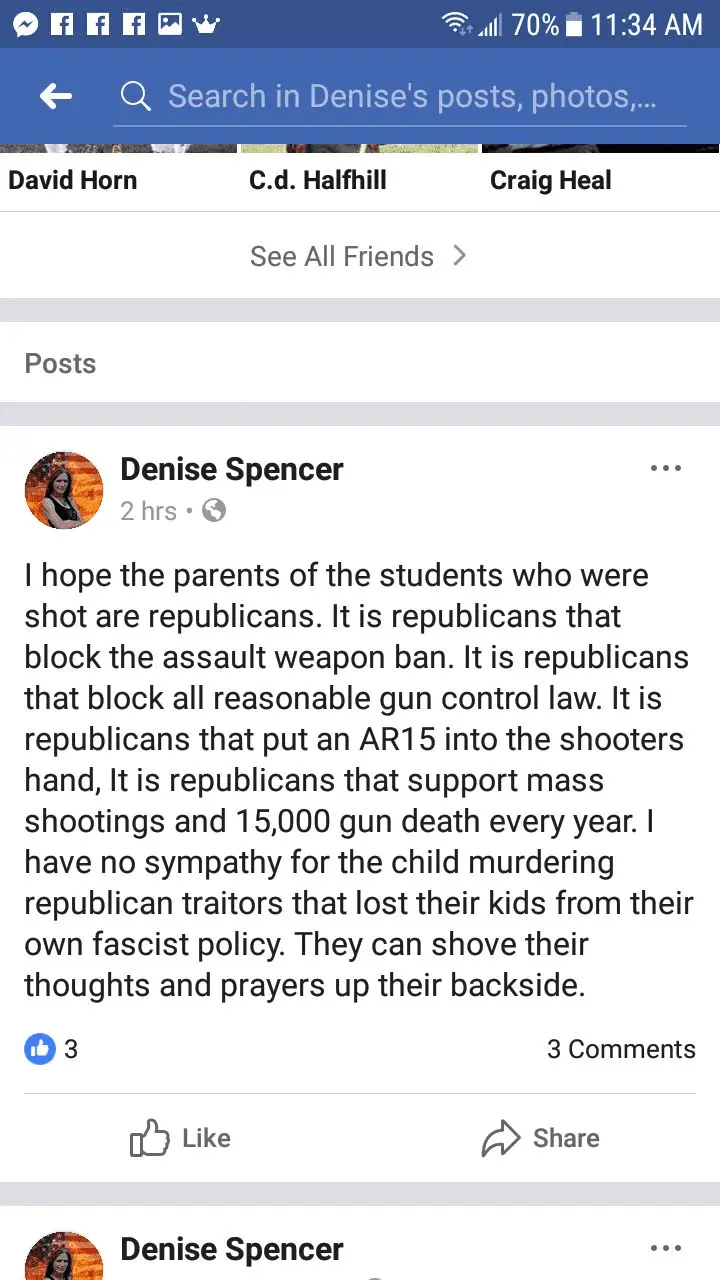The height and width of the screenshot is (1280, 720).
Task: Open second post's three-dot options menu
Action: coord(665,1248)
